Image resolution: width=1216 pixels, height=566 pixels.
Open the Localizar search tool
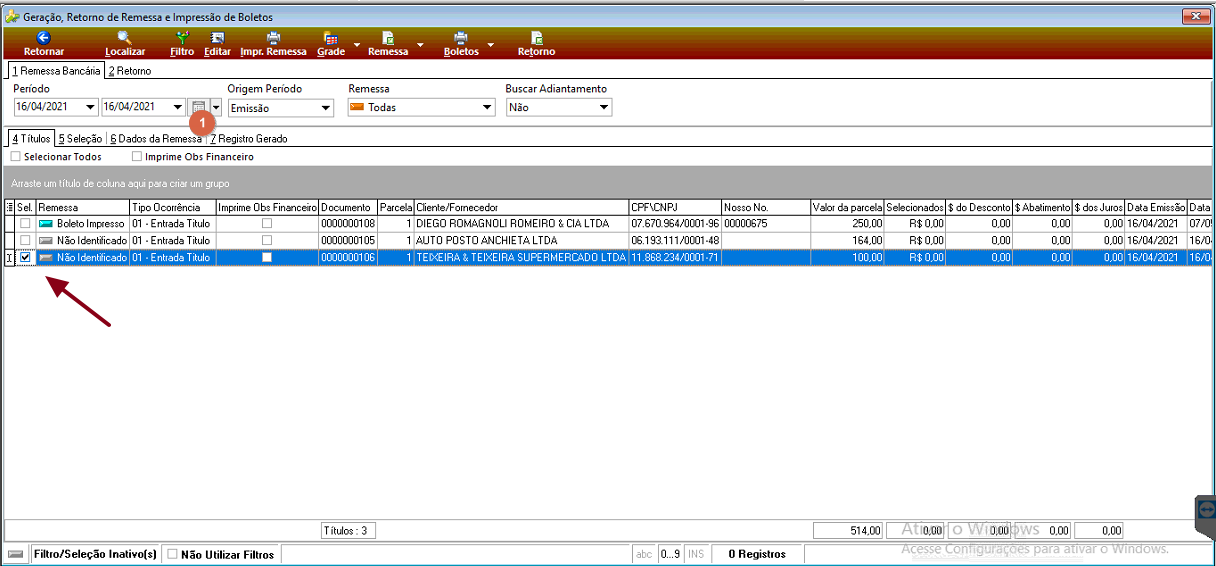[125, 37]
